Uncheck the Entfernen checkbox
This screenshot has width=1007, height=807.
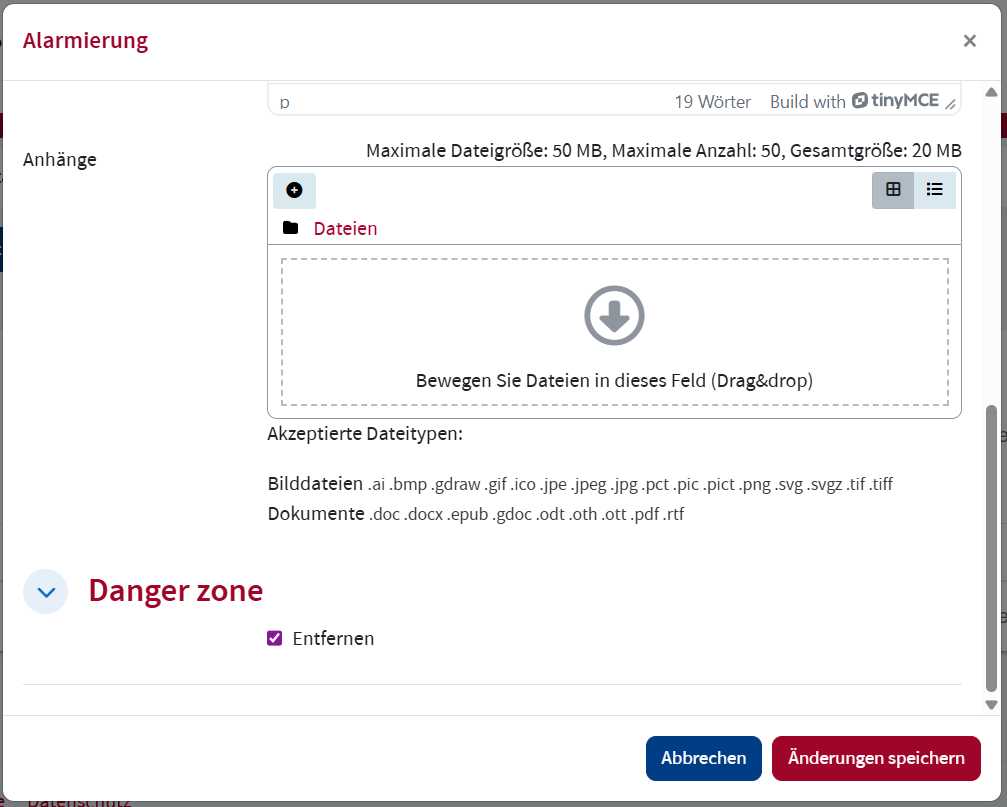click(x=275, y=638)
